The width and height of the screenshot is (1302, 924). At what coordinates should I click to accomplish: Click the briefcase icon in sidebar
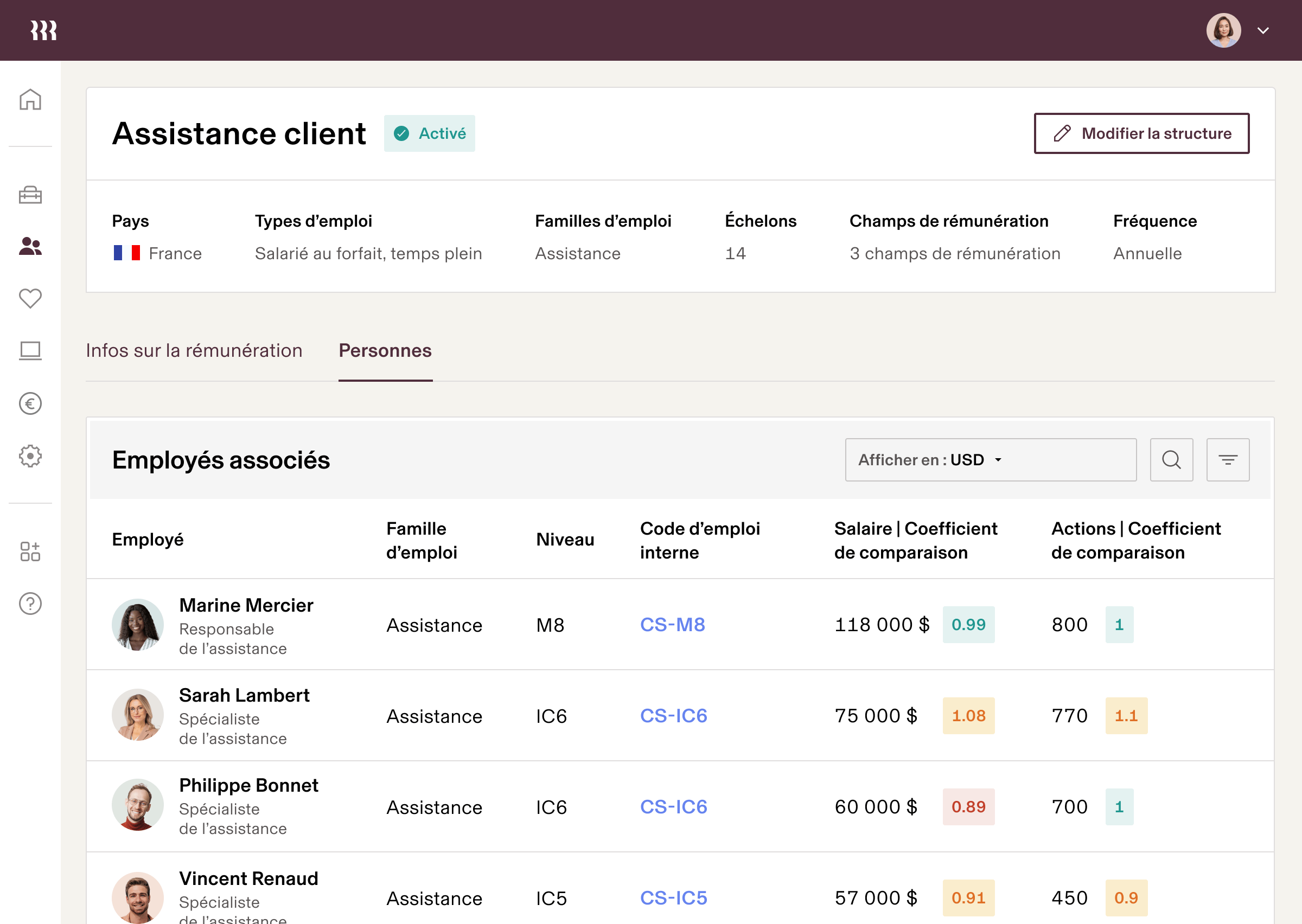point(30,195)
